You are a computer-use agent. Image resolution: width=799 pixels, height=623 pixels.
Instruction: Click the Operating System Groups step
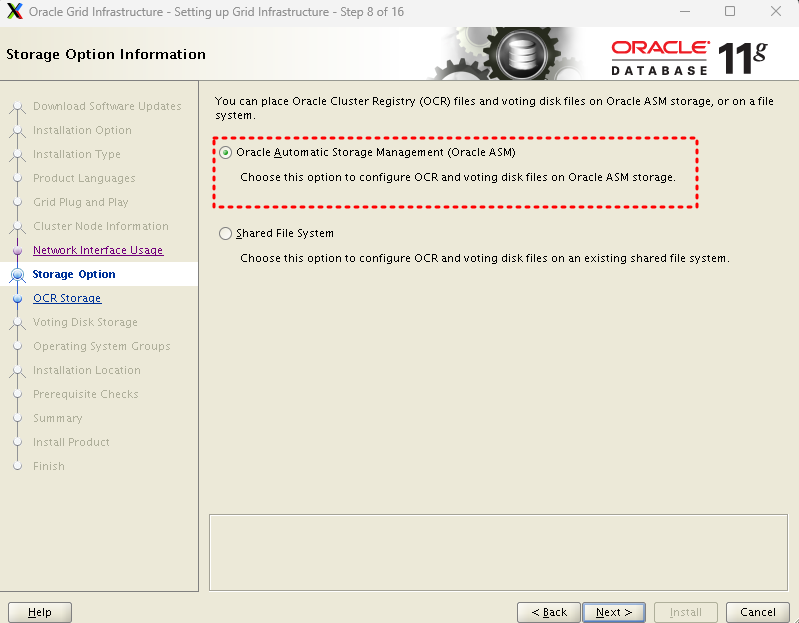tap(101, 346)
